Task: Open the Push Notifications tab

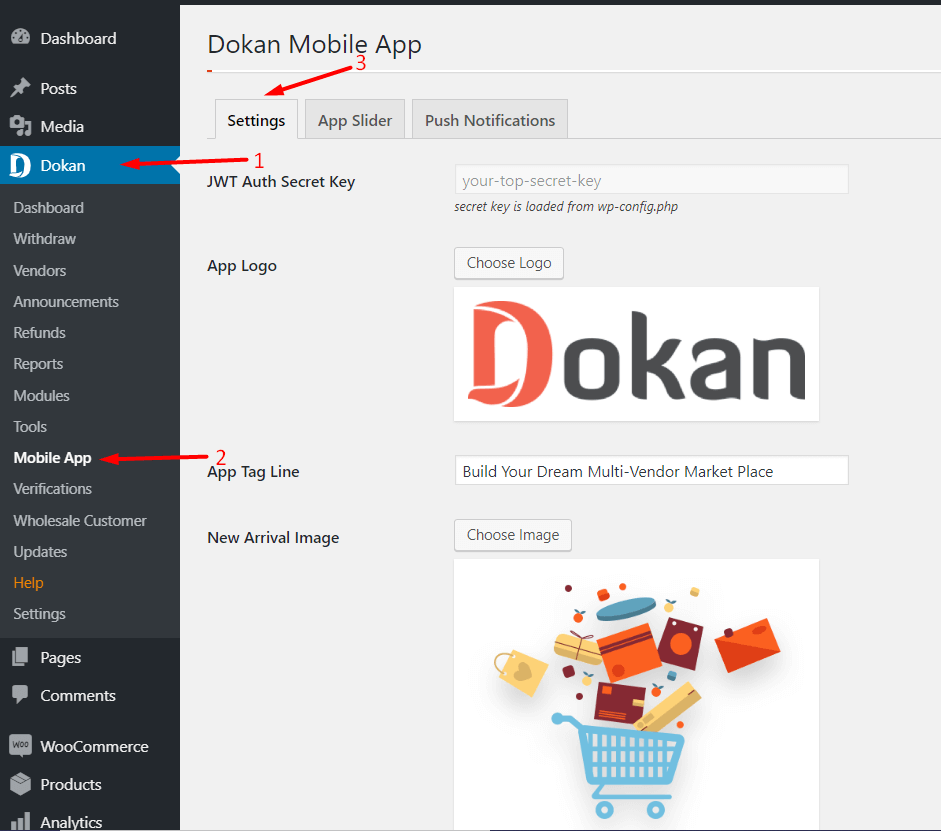Action: pyautogui.click(x=489, y=119)
